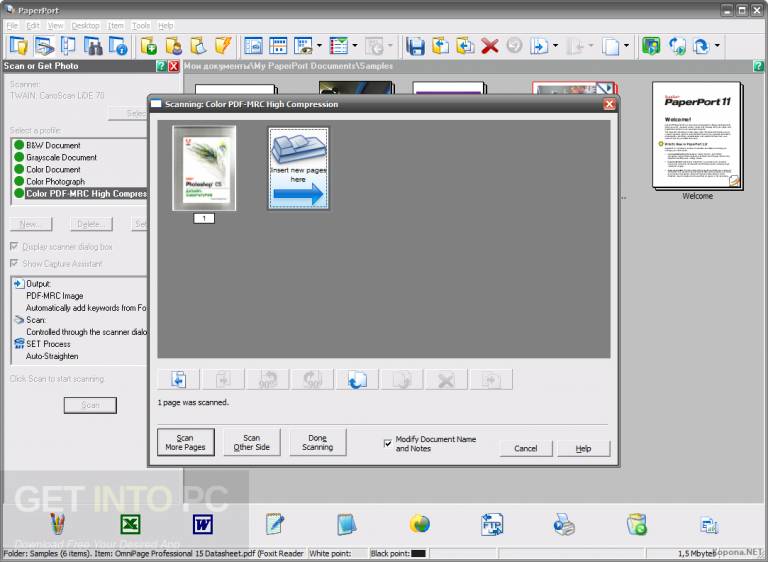The width and height of the screenshot is (768, 562).
Task: Click the Black point color swatch in status bar
Action: tap(418, 553)
